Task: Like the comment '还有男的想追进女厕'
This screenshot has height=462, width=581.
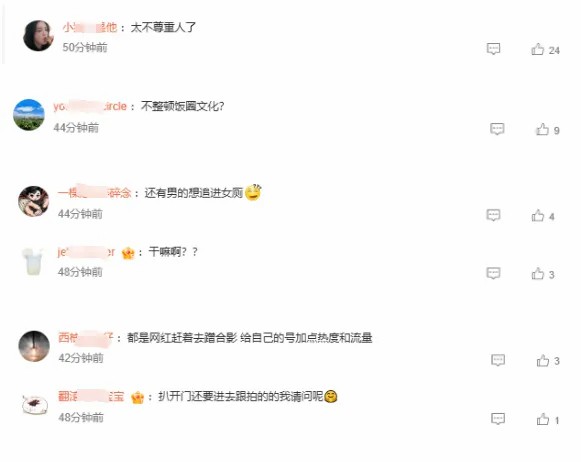Action: [538, 216]
